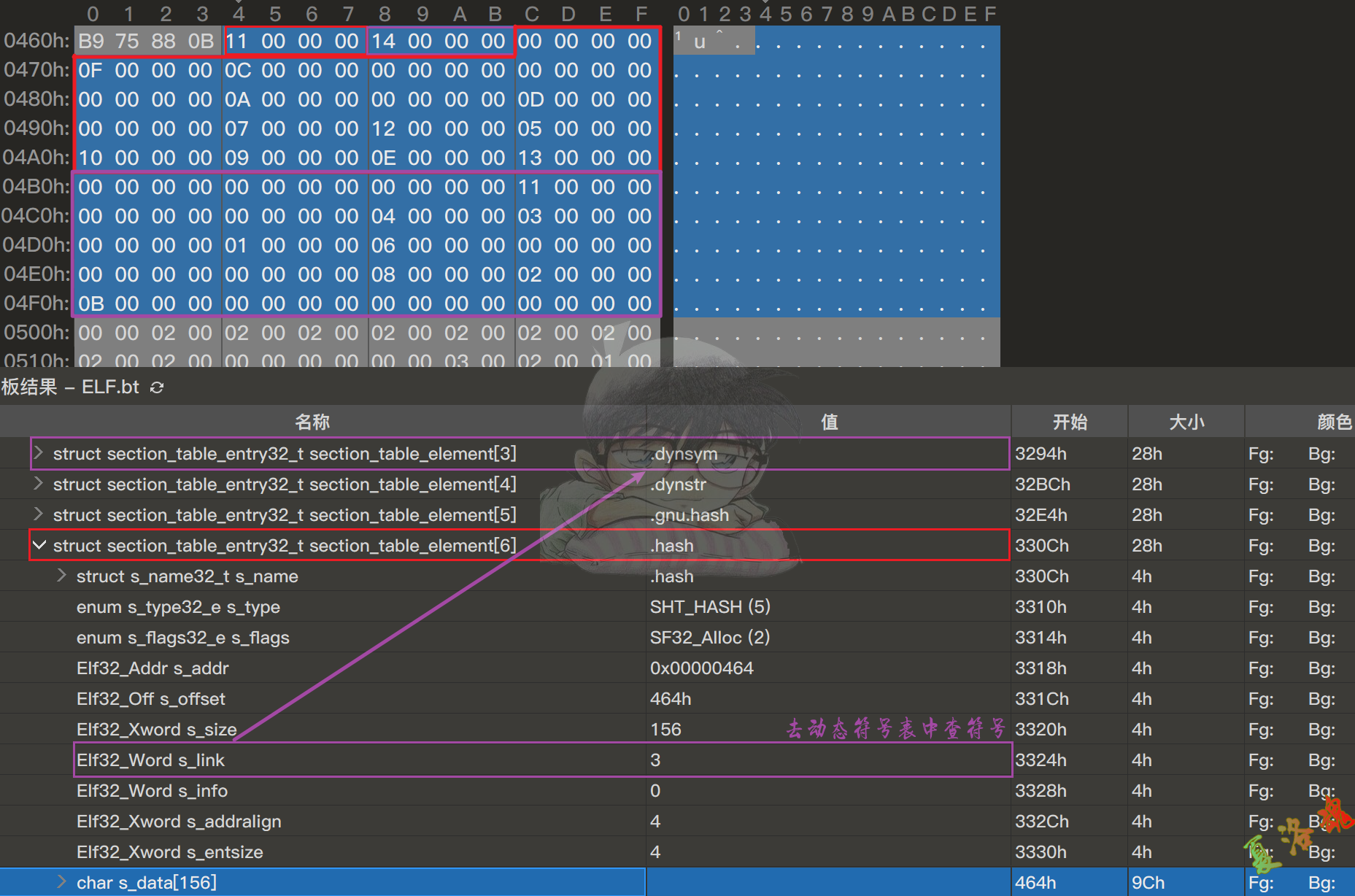Click the Fg: color cell of s_link row
Screen dimensions: 1355x896
(x=1261, y=760)
